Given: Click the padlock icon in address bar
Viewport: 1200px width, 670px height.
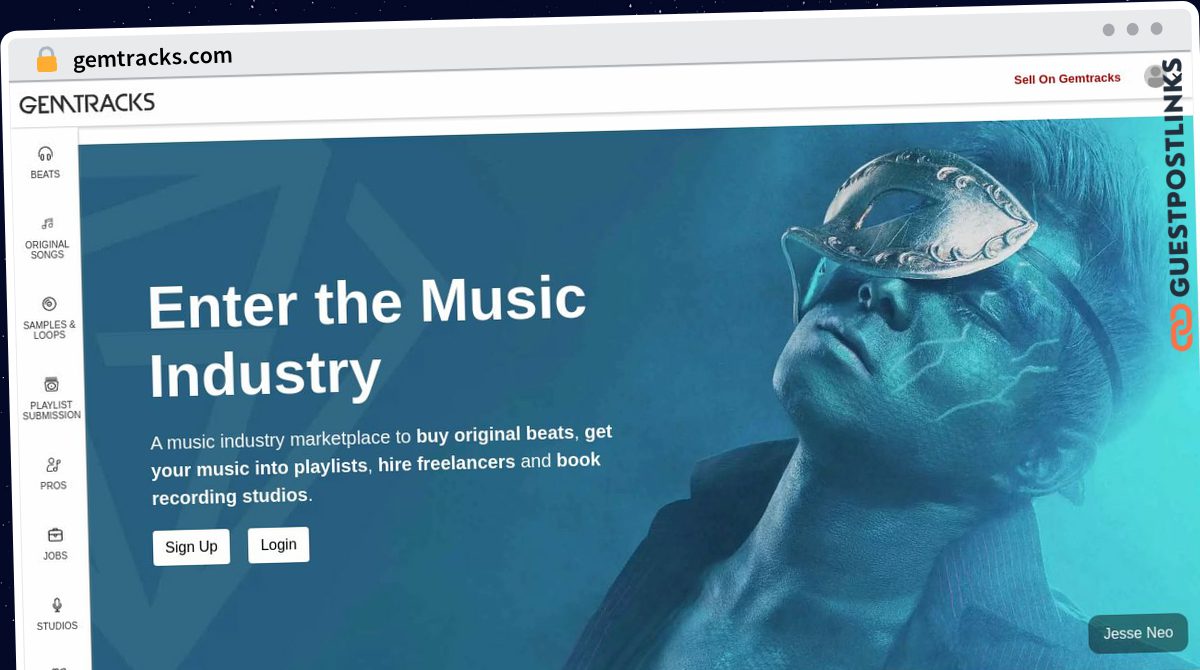Looking at the screenshot, I should (46, 60).
